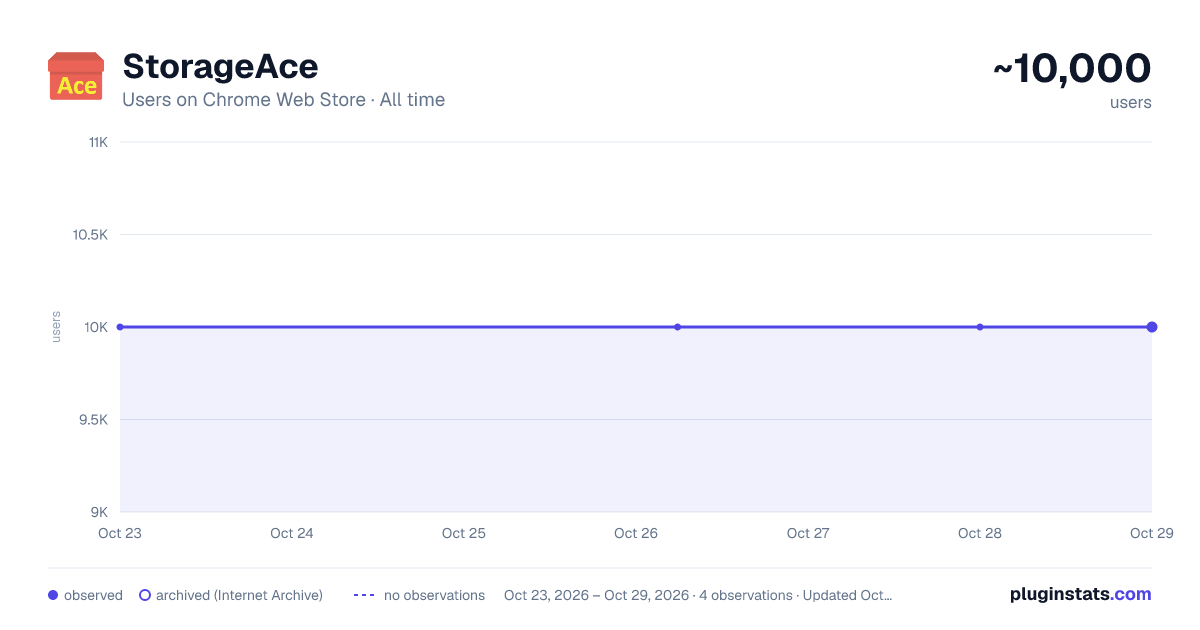Click the 9.5K y-axis label
Viewport: 1200px width, 630px height.
pos(93,419)
